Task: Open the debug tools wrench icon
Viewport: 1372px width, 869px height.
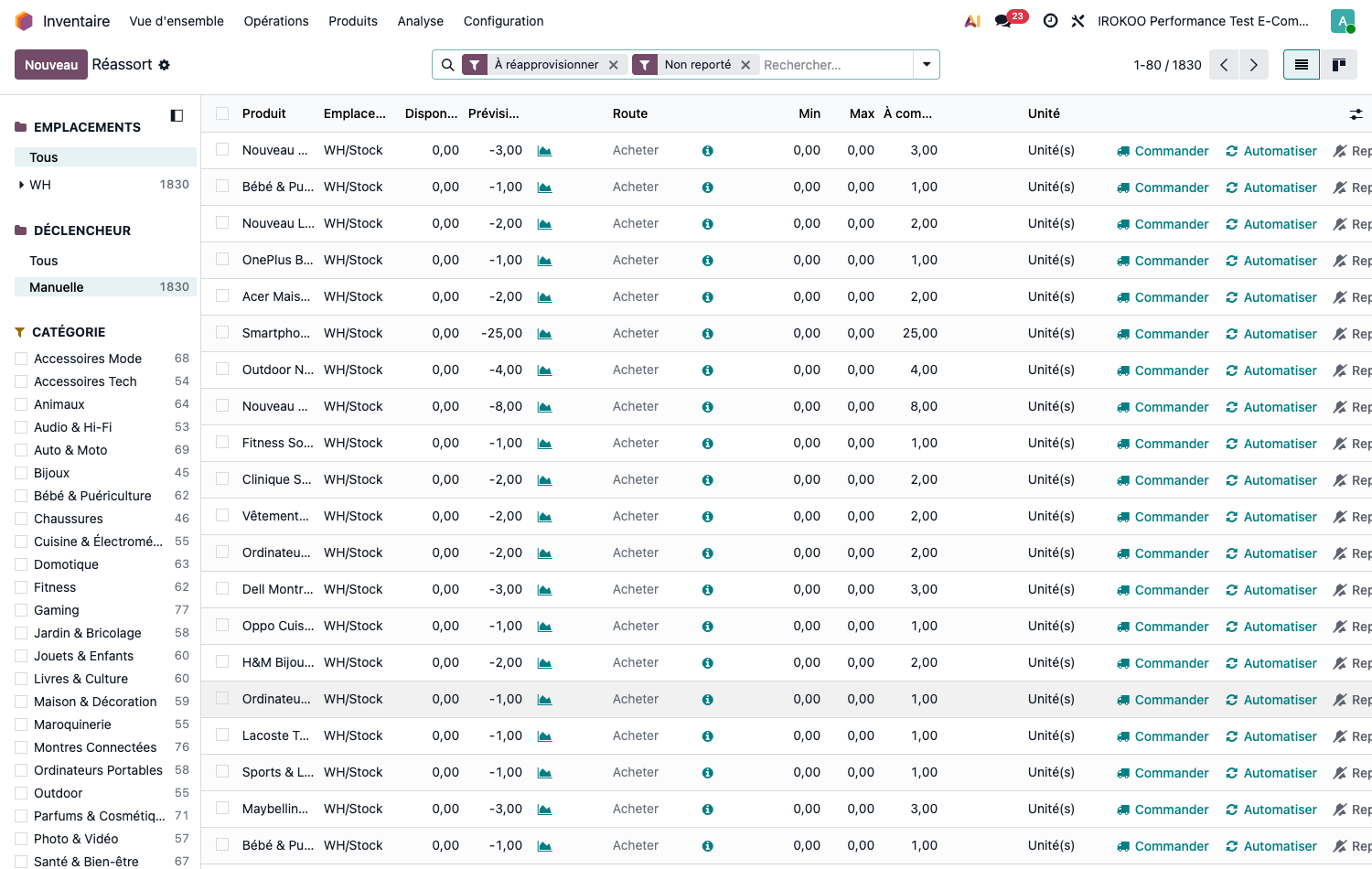Action: (x=1077, y=21)
